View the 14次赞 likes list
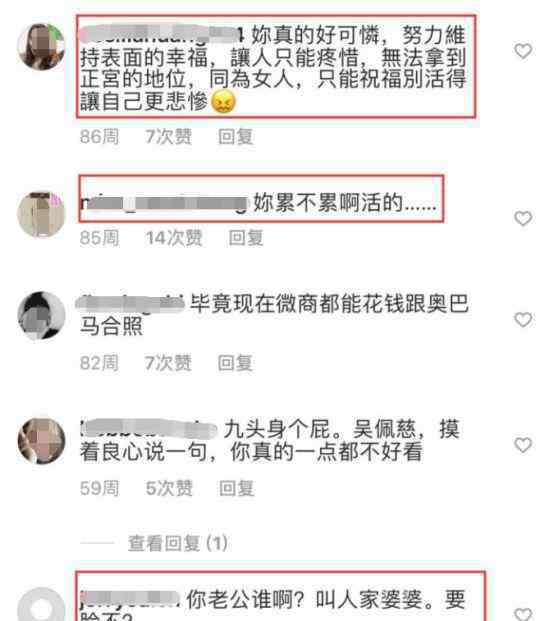 tap(174, 238)
